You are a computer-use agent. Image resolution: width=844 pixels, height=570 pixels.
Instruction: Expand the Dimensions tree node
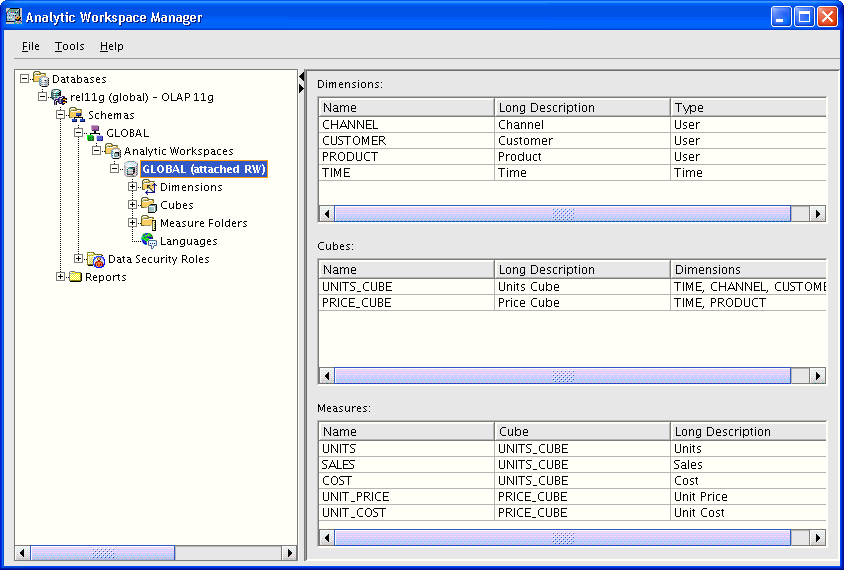tap(133, 187)
